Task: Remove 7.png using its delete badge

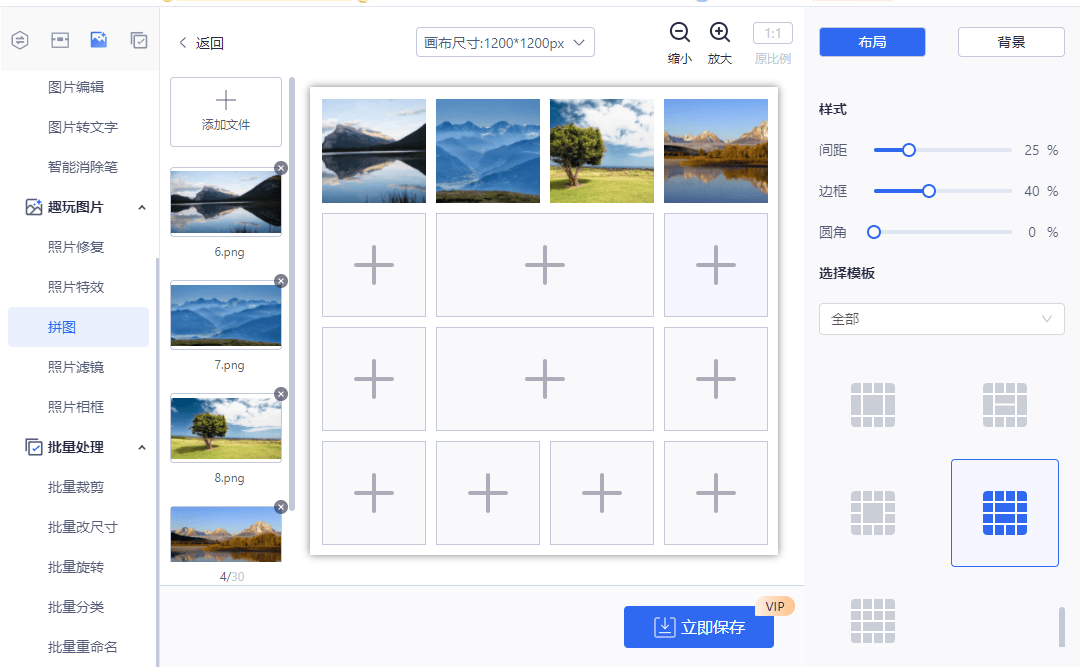Action: point(281,281)
